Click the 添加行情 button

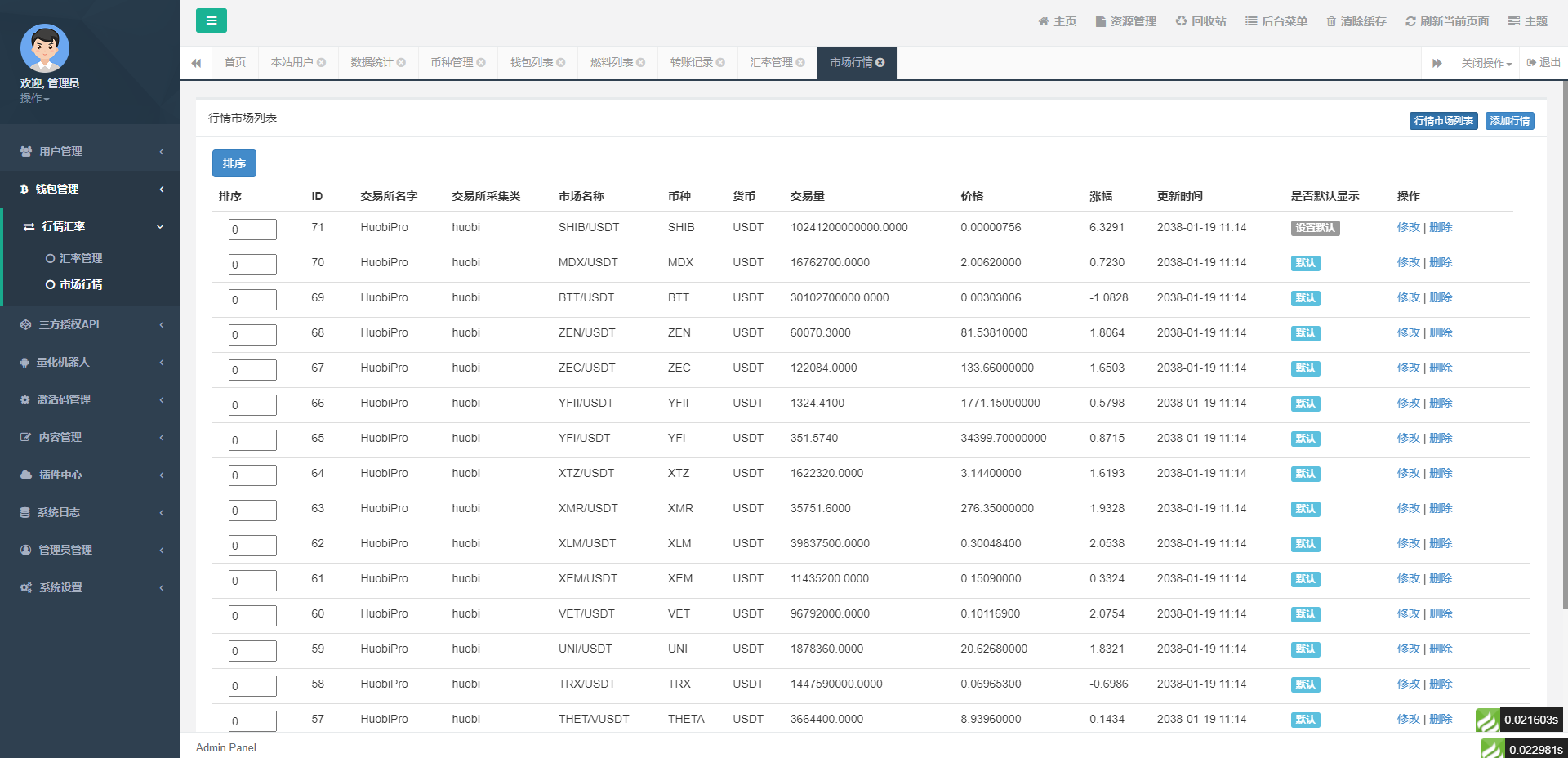click(x=1509, y=120)
